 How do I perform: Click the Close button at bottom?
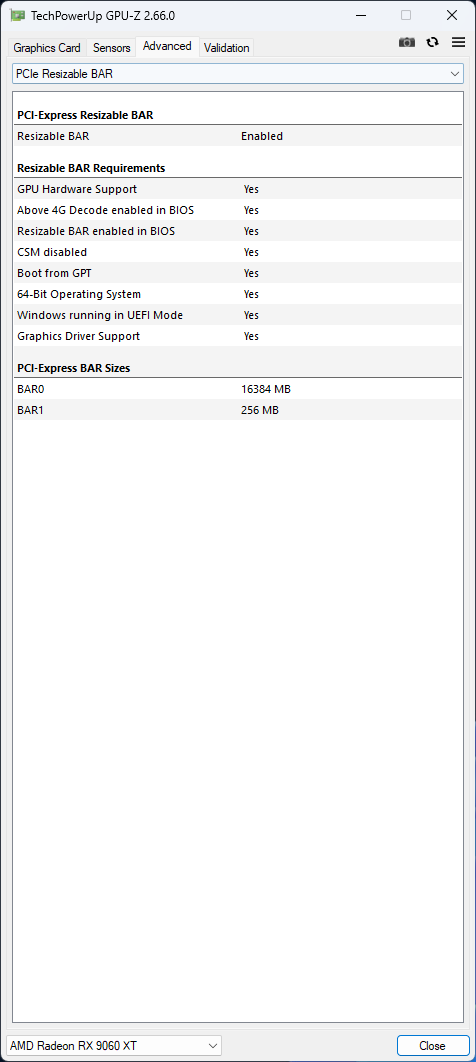pos(433,1045)
